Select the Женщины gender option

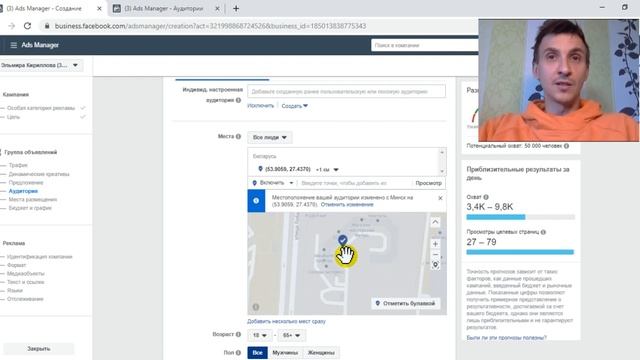(321, 353)
